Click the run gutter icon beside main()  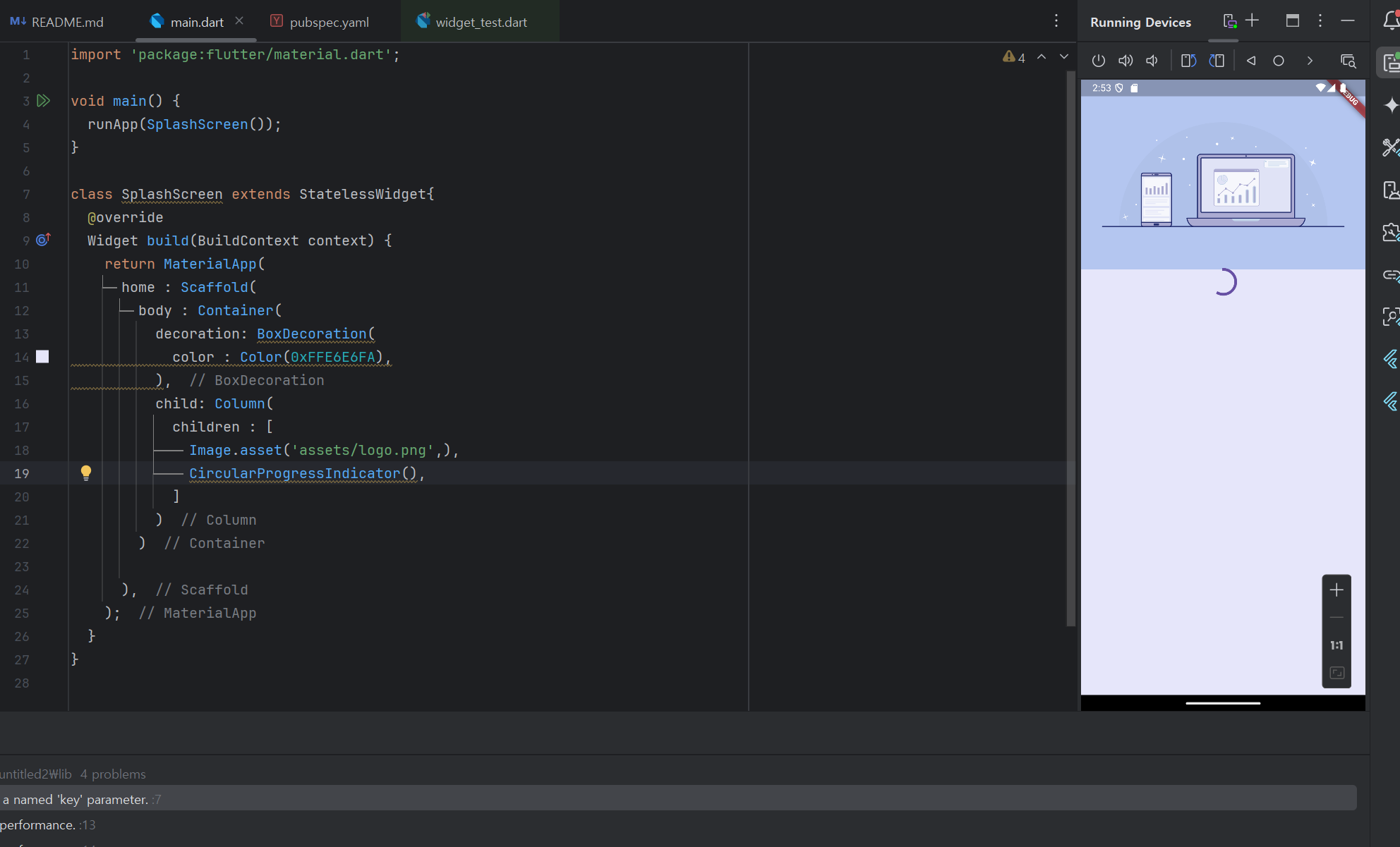tap(44, 101)
